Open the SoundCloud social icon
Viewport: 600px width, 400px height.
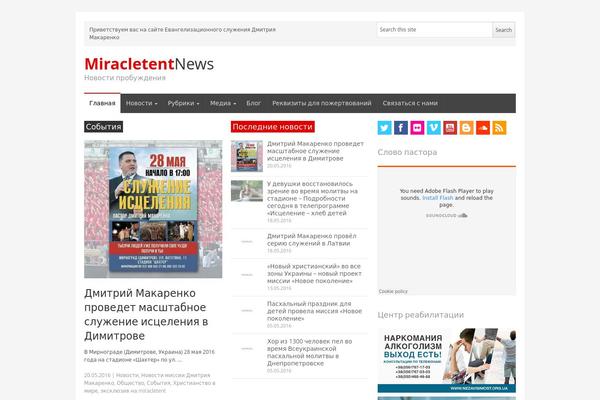click(x=483, y=128)
